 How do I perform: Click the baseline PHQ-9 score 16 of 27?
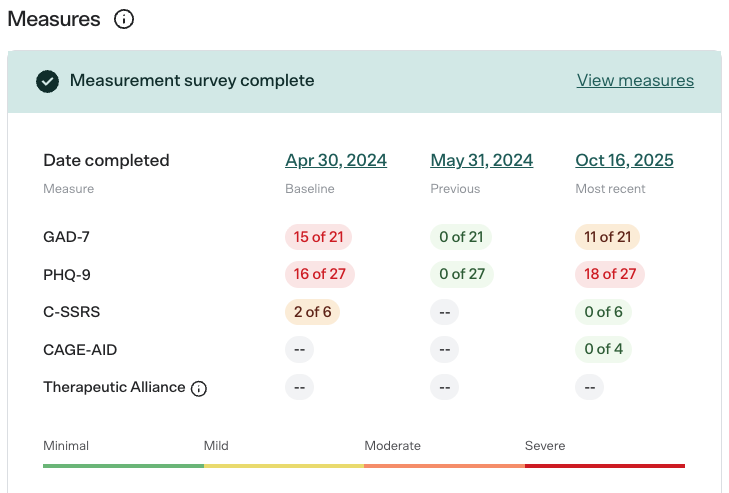(320, 274)
